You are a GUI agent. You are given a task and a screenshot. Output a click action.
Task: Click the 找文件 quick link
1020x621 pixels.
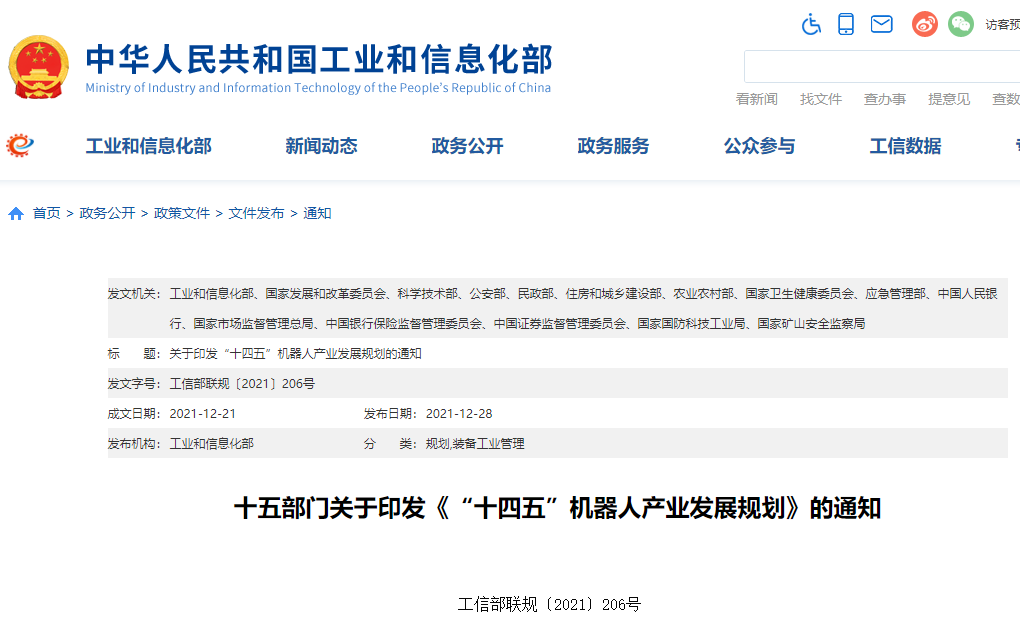pos(821,99)
